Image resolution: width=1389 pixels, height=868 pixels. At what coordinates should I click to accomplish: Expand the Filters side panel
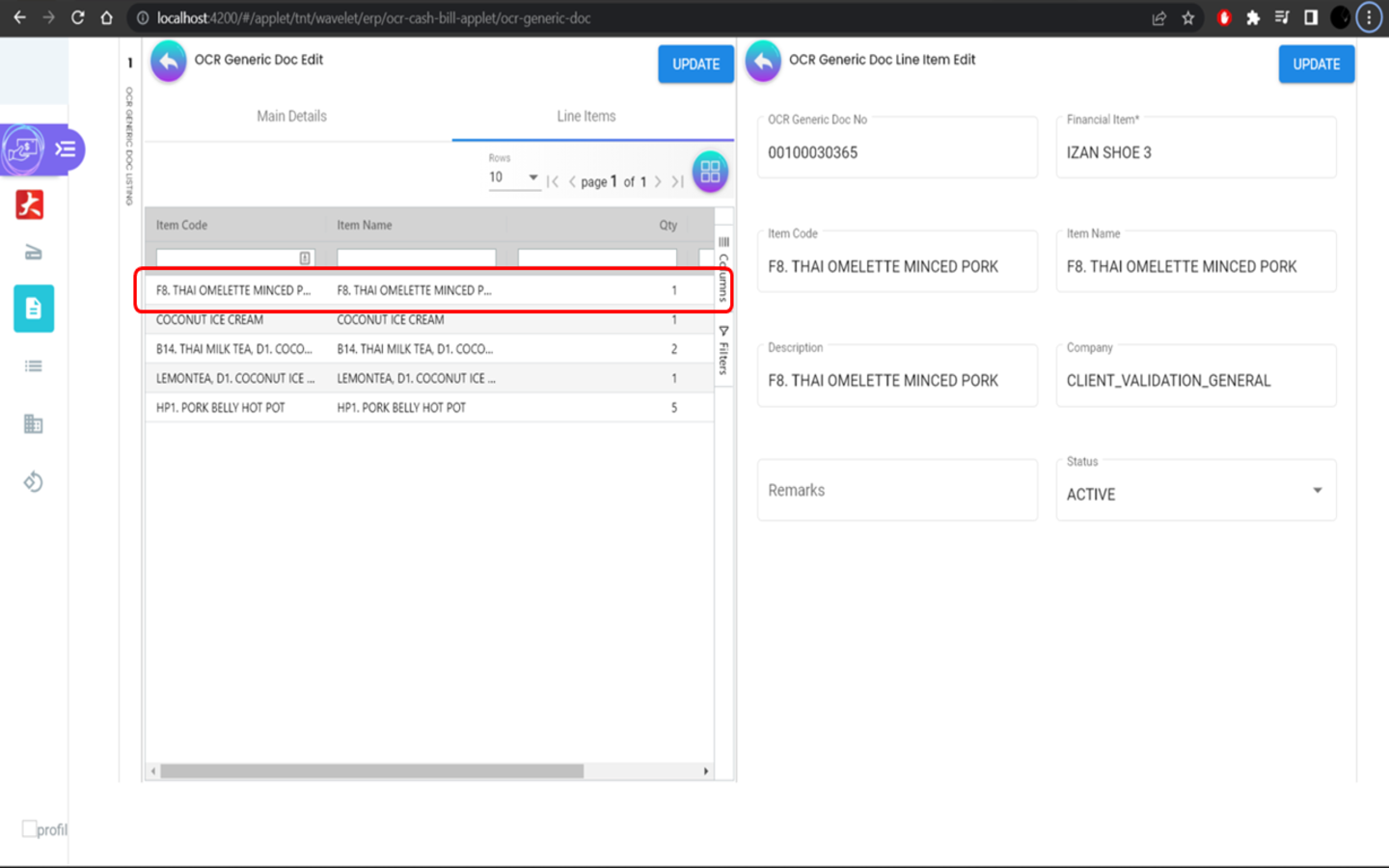[723, 352]
